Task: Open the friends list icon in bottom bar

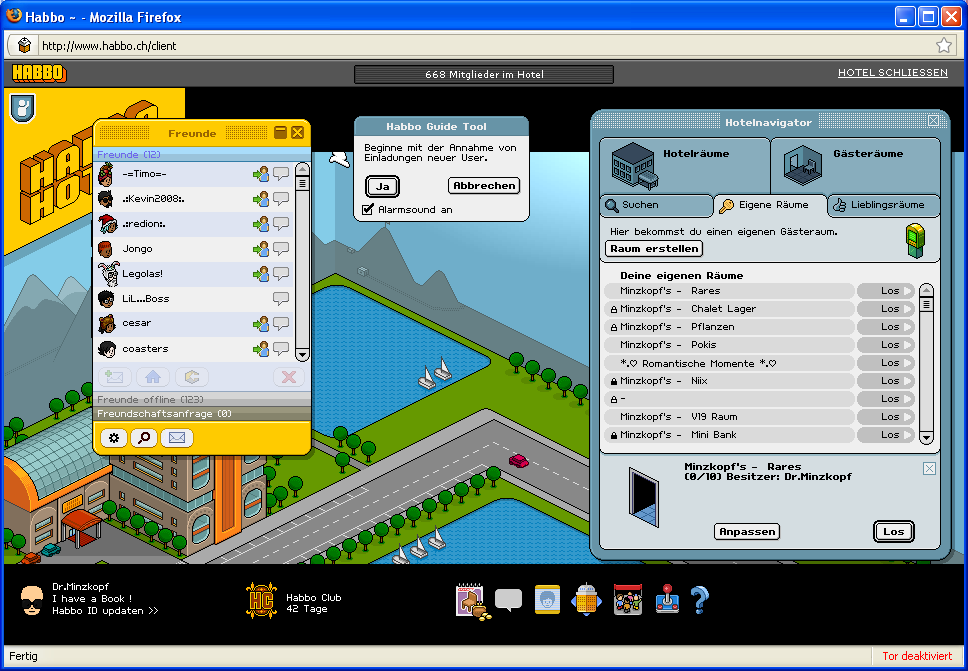Action: 548,599
